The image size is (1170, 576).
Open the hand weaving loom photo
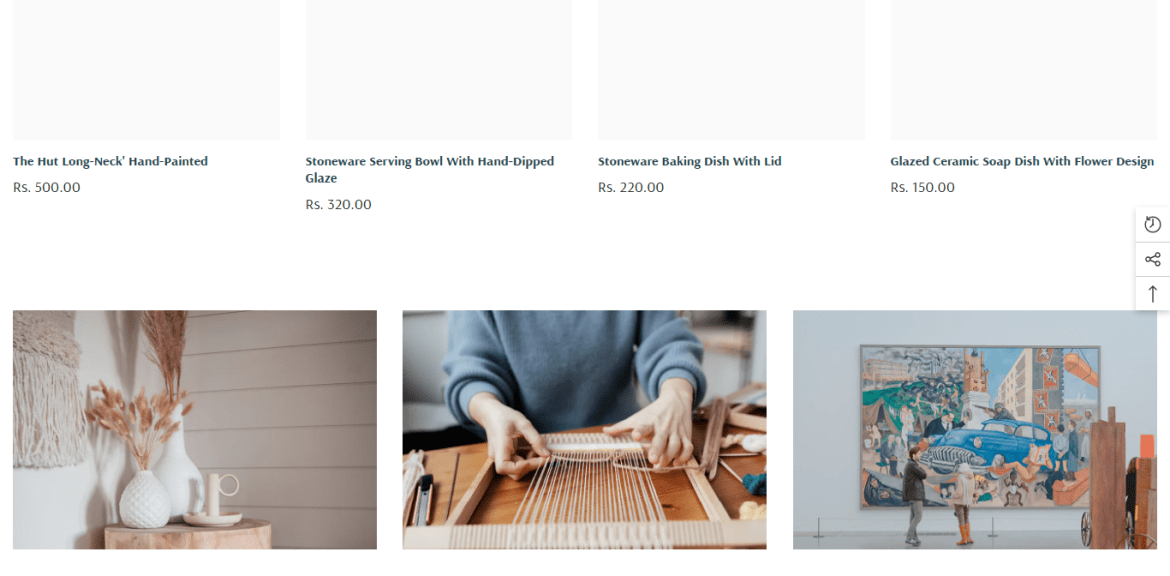tap(584, 430)
